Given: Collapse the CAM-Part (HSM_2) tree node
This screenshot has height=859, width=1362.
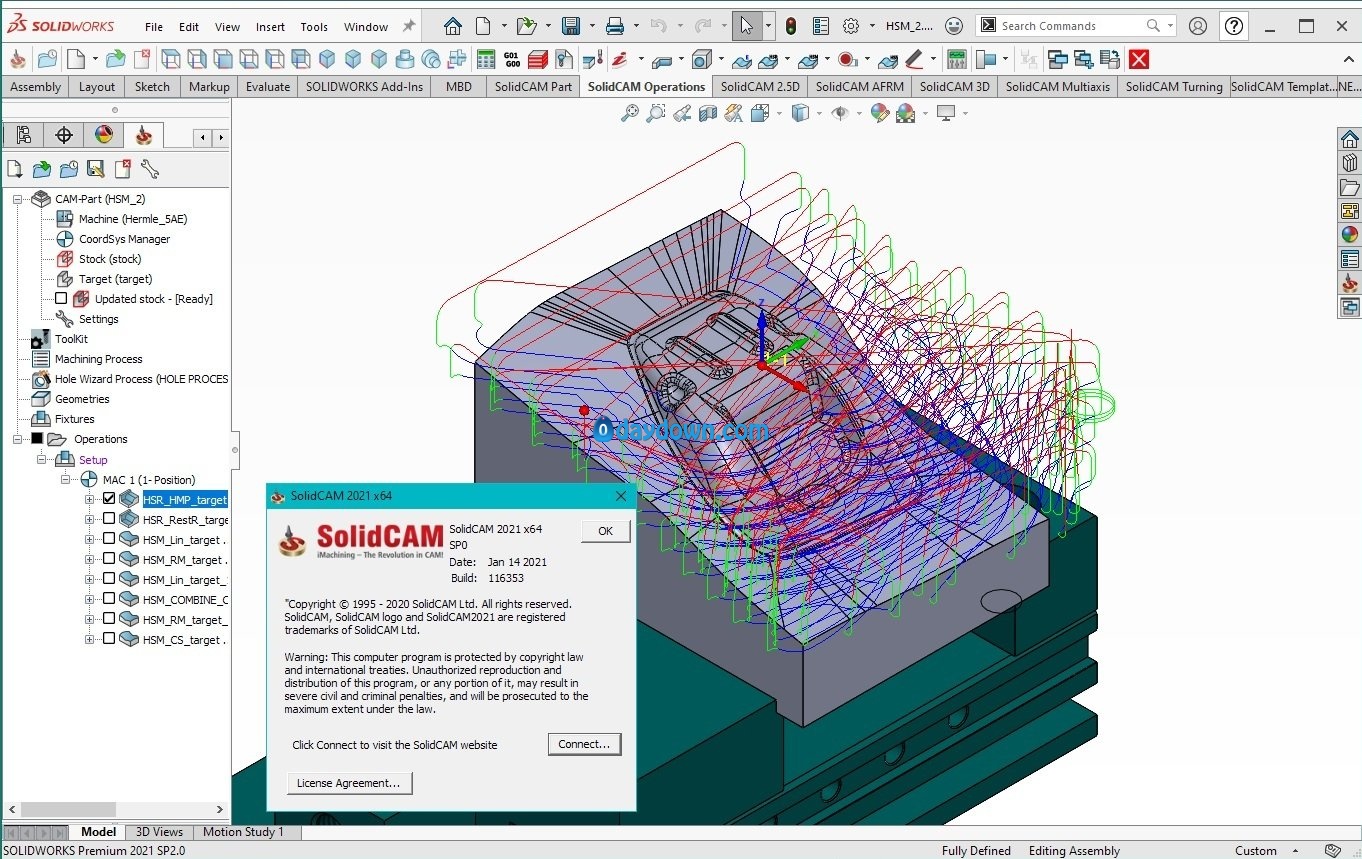Looking at the screenshot, I should point(17,199).
